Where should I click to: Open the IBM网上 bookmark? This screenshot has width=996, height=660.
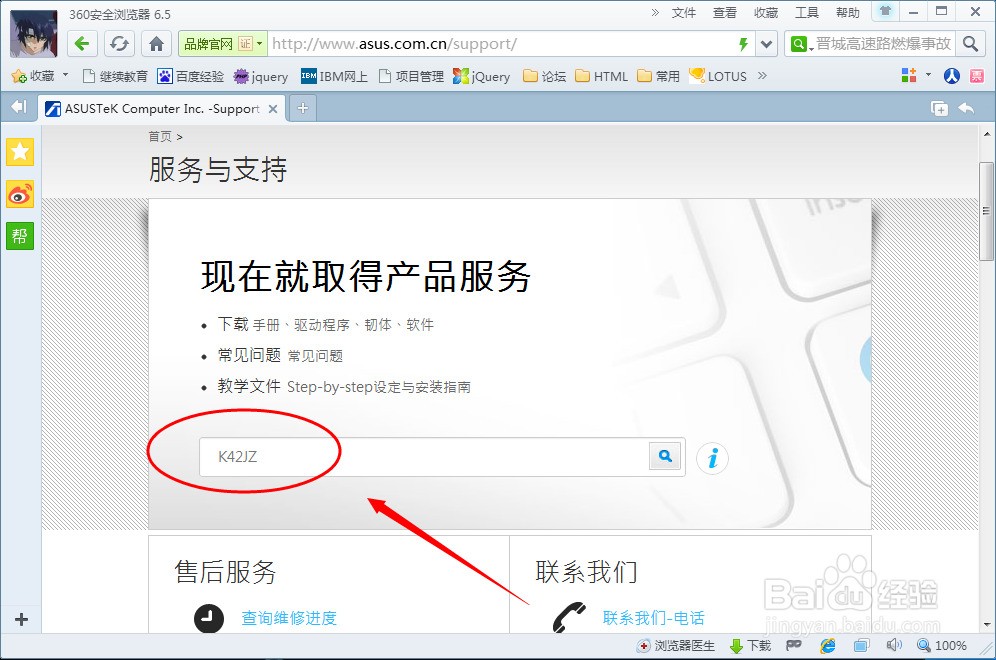point(334,76)
